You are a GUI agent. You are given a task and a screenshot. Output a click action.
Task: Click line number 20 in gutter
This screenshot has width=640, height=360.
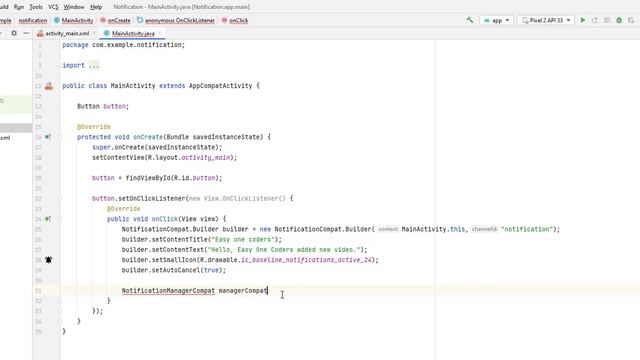38,178
